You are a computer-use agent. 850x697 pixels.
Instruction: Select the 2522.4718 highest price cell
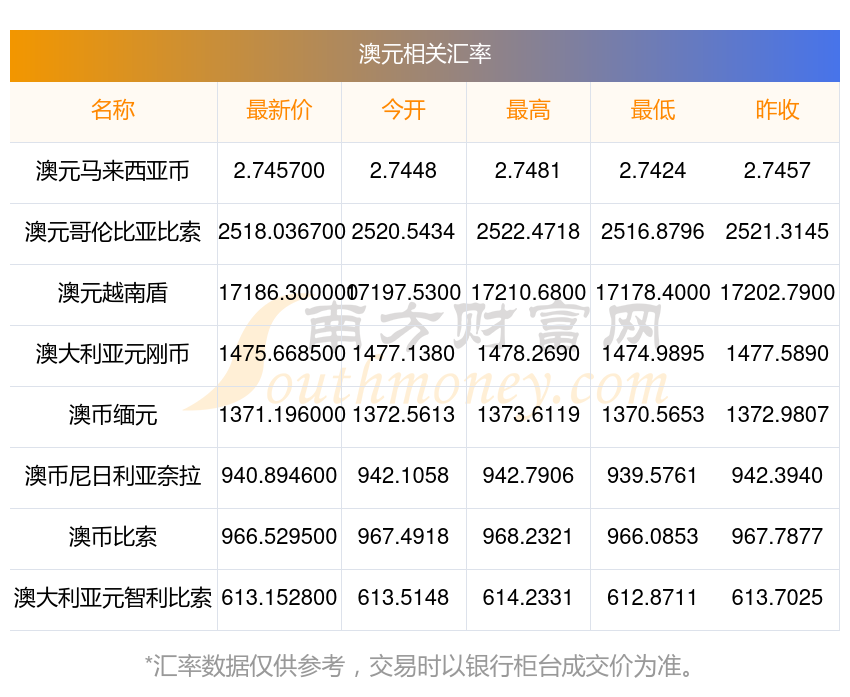tap(528, 232)
